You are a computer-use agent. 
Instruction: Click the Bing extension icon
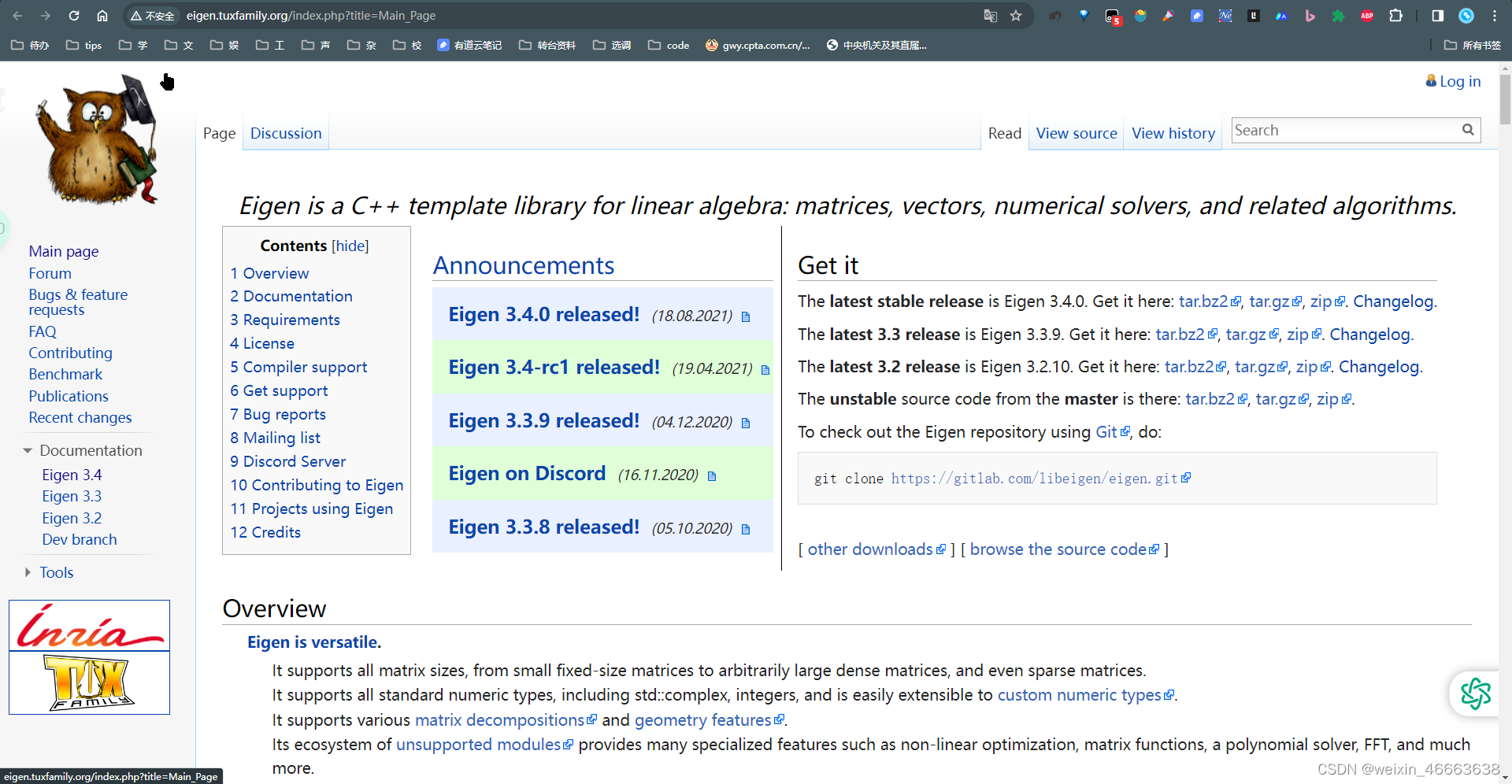tap(1310, 16)
